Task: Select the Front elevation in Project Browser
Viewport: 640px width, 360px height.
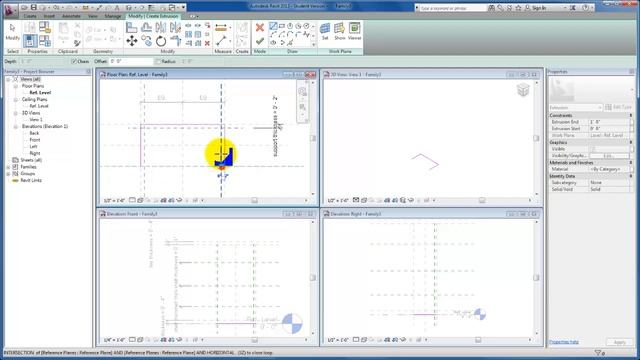Action: [x=35, y=140]
